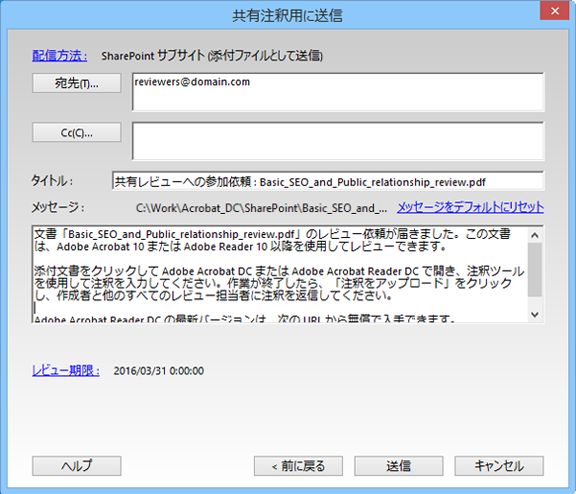Viewport: 576px width, 494px height.
Task: Click the 送信 button
Action: [x=399, y=466]
